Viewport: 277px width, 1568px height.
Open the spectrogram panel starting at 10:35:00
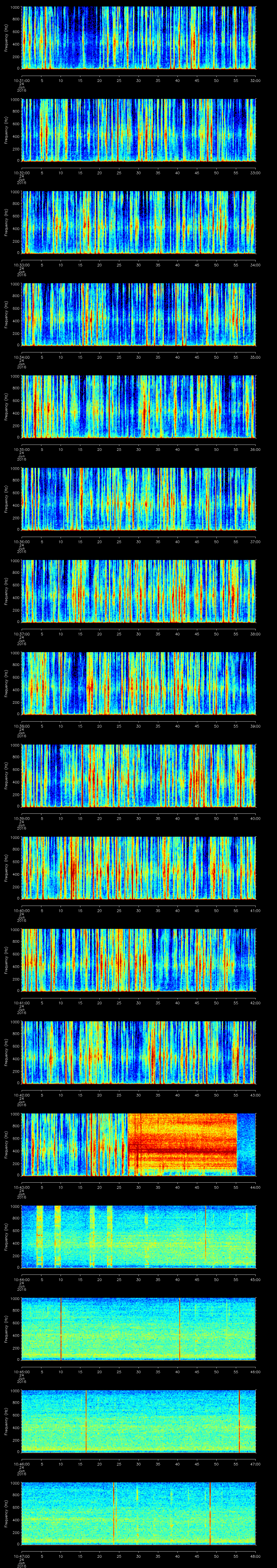tap(138, 407)
